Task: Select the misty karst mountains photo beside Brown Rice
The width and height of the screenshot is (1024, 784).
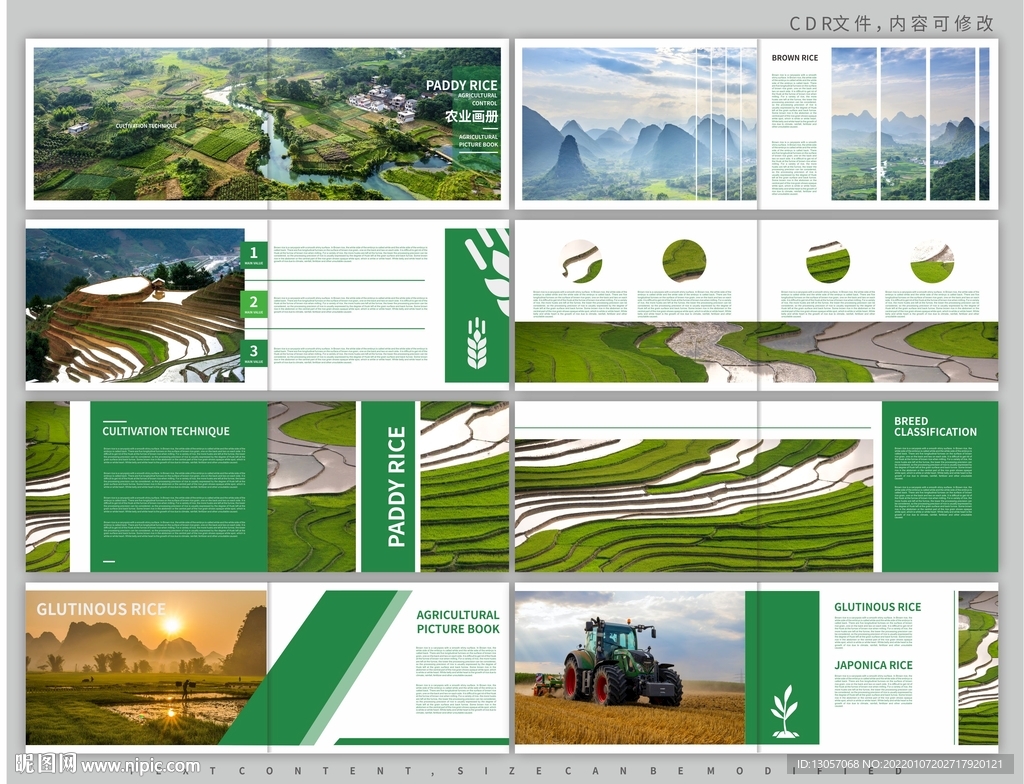Action: (x=639, y=123)
